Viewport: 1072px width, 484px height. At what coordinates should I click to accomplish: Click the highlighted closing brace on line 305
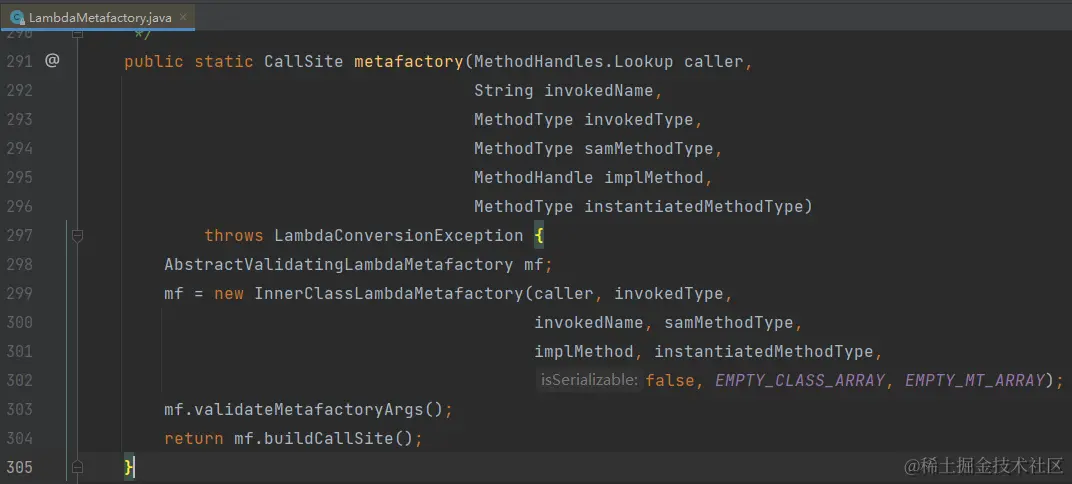tap(129, 468)
